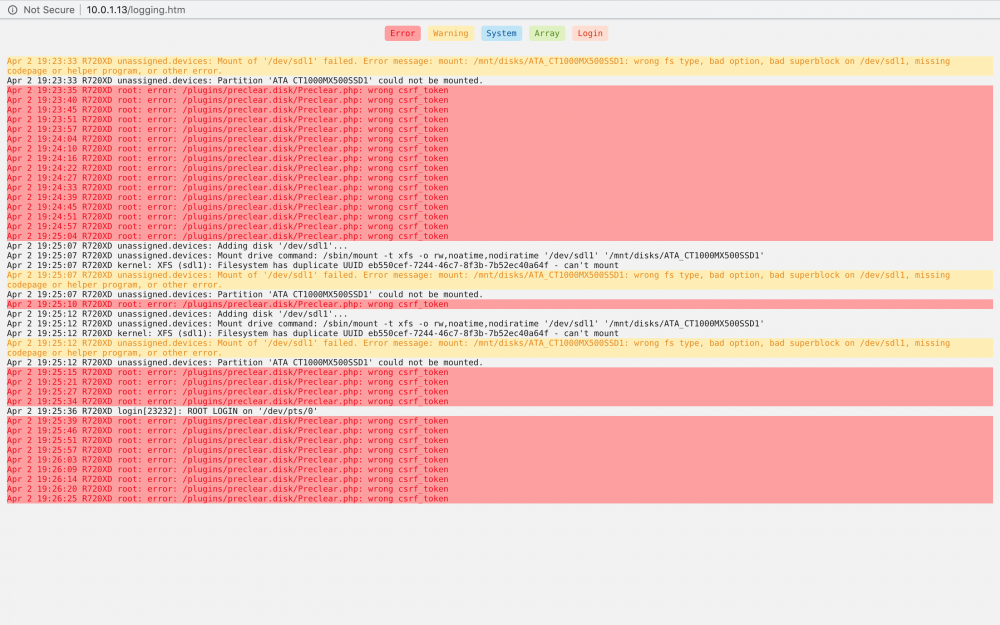Click 19:25:12 kernel XFS duplicate UUID line
Viewport: 1000px width, 625px height.
[x=500, y=334]
